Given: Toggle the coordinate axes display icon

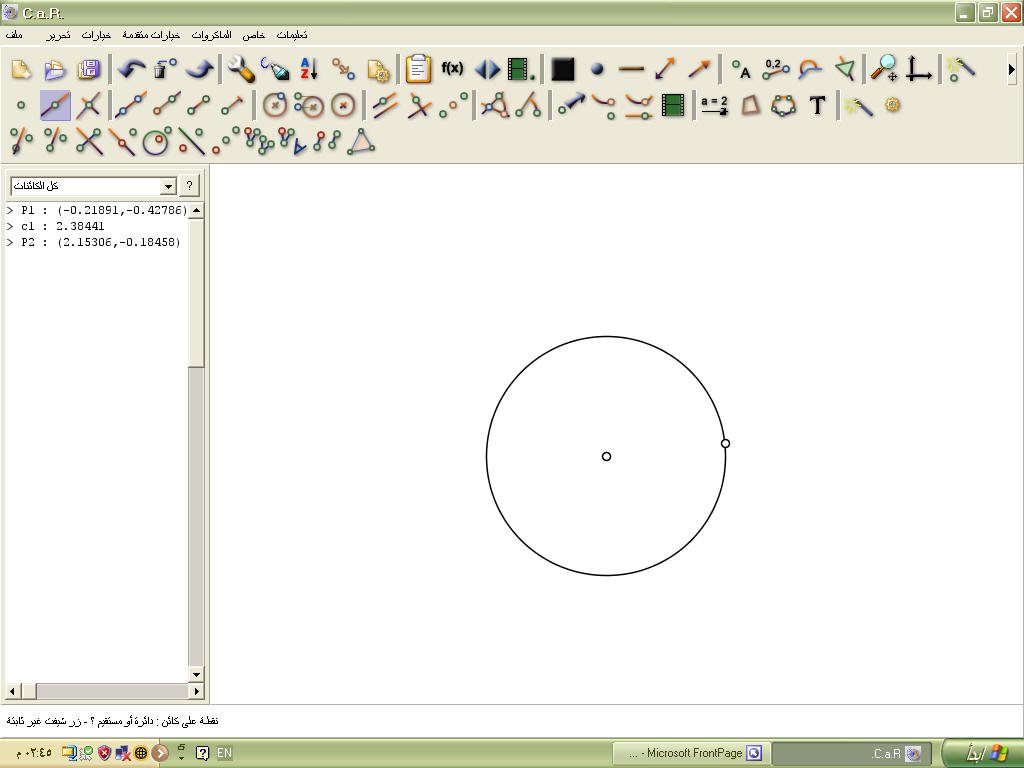Looking at the screenshot, I should (919, 69).
